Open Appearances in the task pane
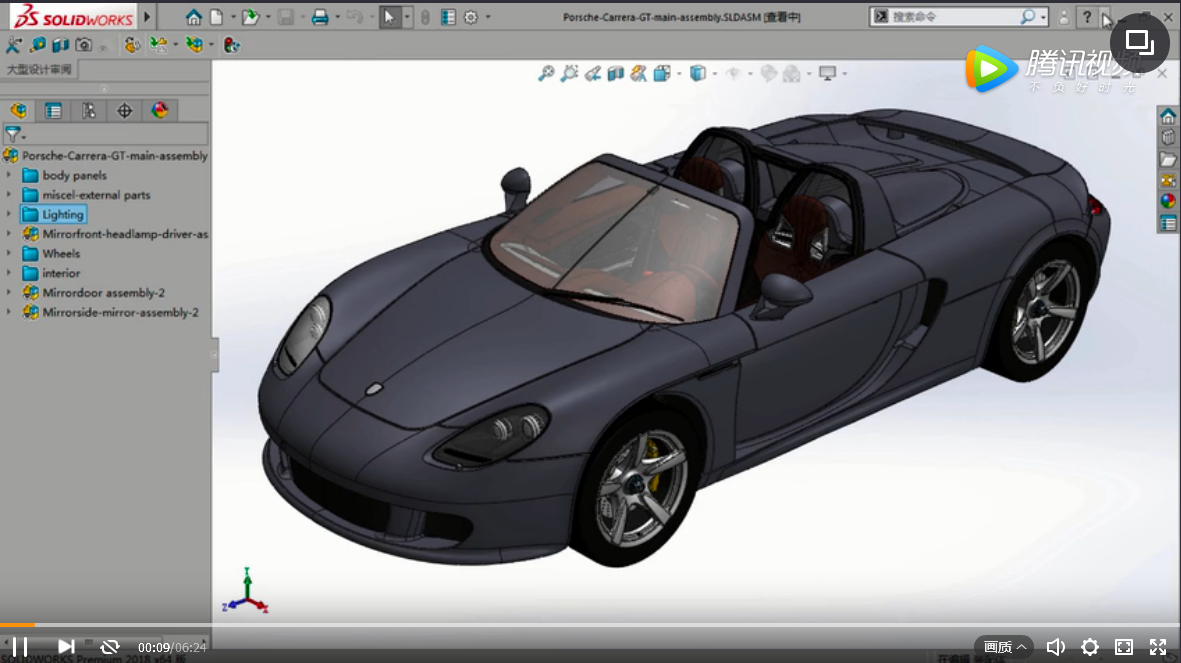Screen dimensions: 1181x663 click(1167, 201)
